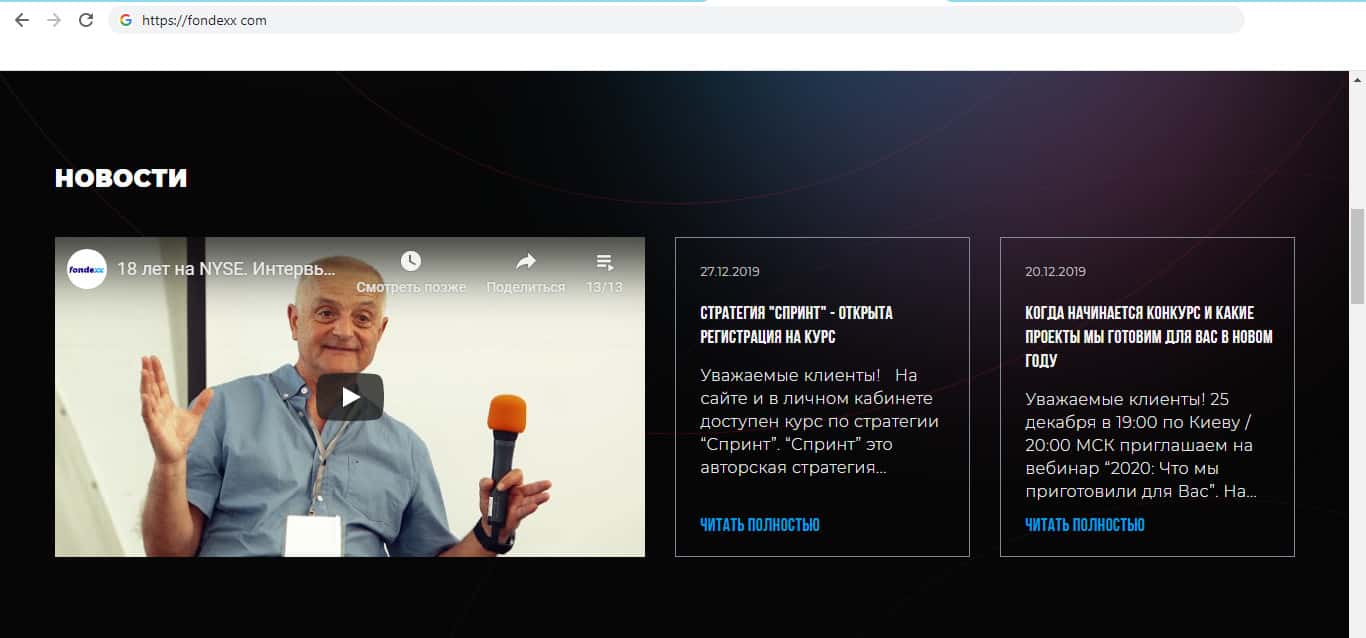This screenshot has height=638, width=1366.
Task: Click the 'Новости' section heading
Action: tap(121, 178)
